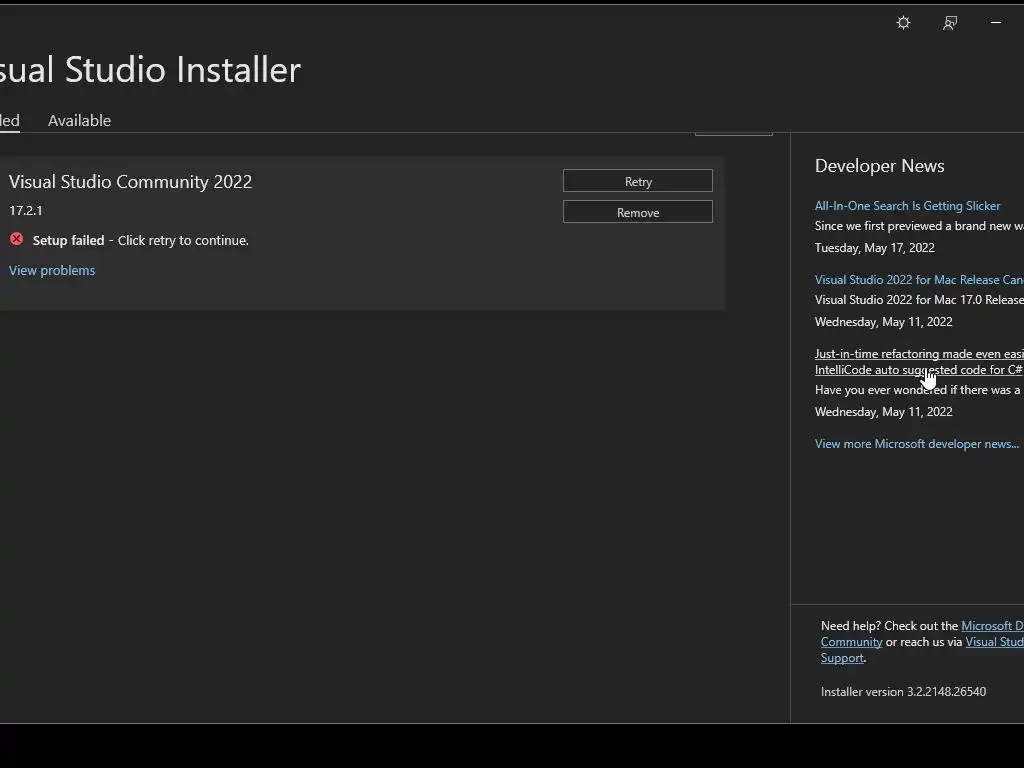Viewport: 1024px width, 768px height.
Task: Open the View problems link
Action: (x=52, y=270)
